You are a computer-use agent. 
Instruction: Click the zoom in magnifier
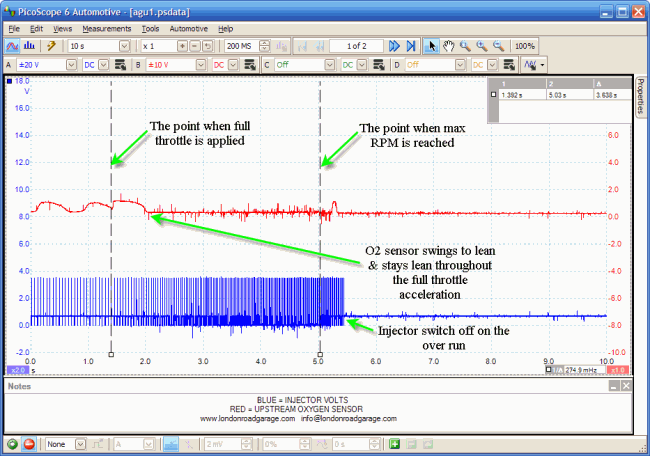point(481,46)
